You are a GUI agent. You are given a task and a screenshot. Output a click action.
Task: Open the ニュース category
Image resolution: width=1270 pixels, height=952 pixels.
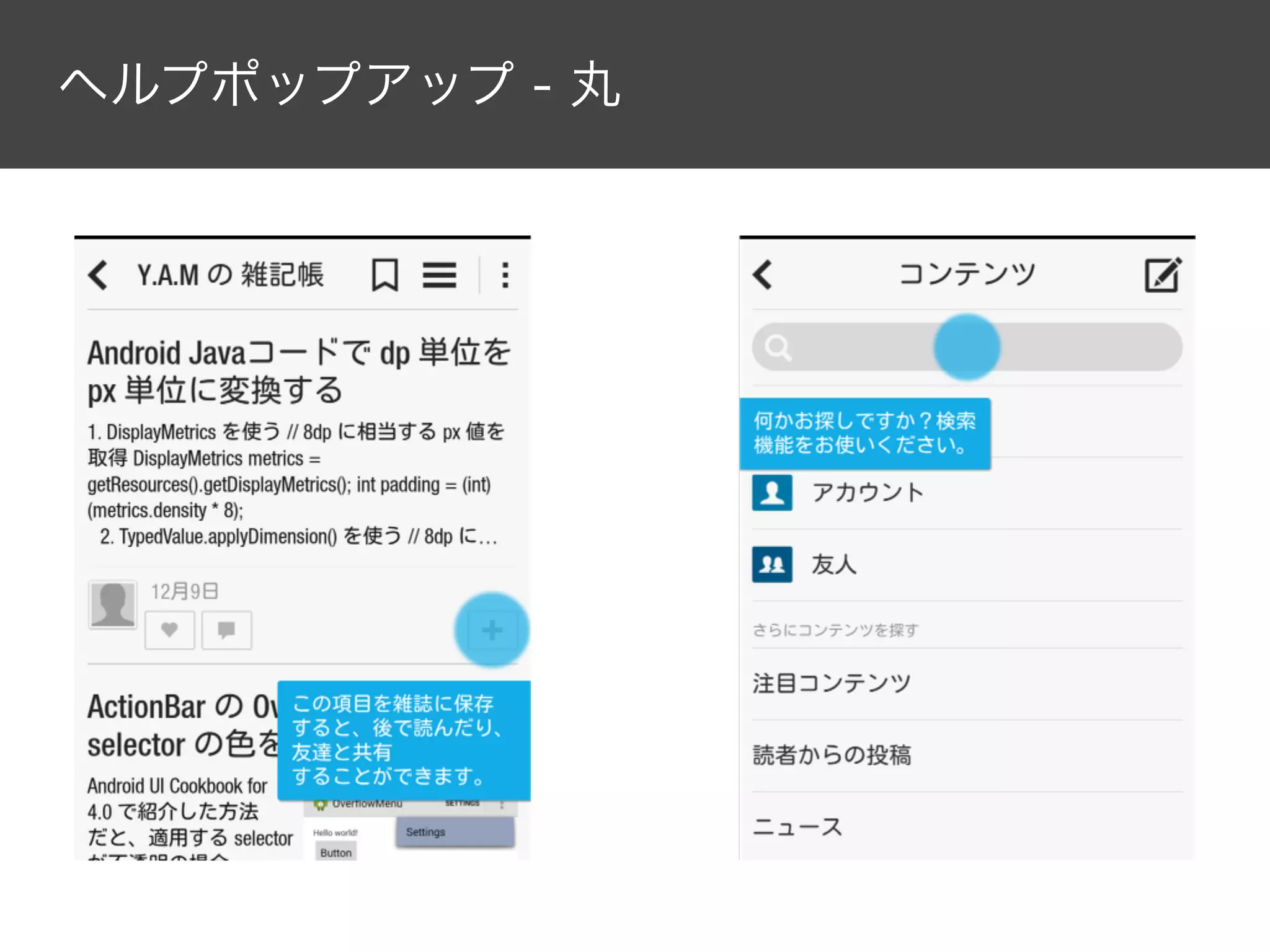(797, 827)
